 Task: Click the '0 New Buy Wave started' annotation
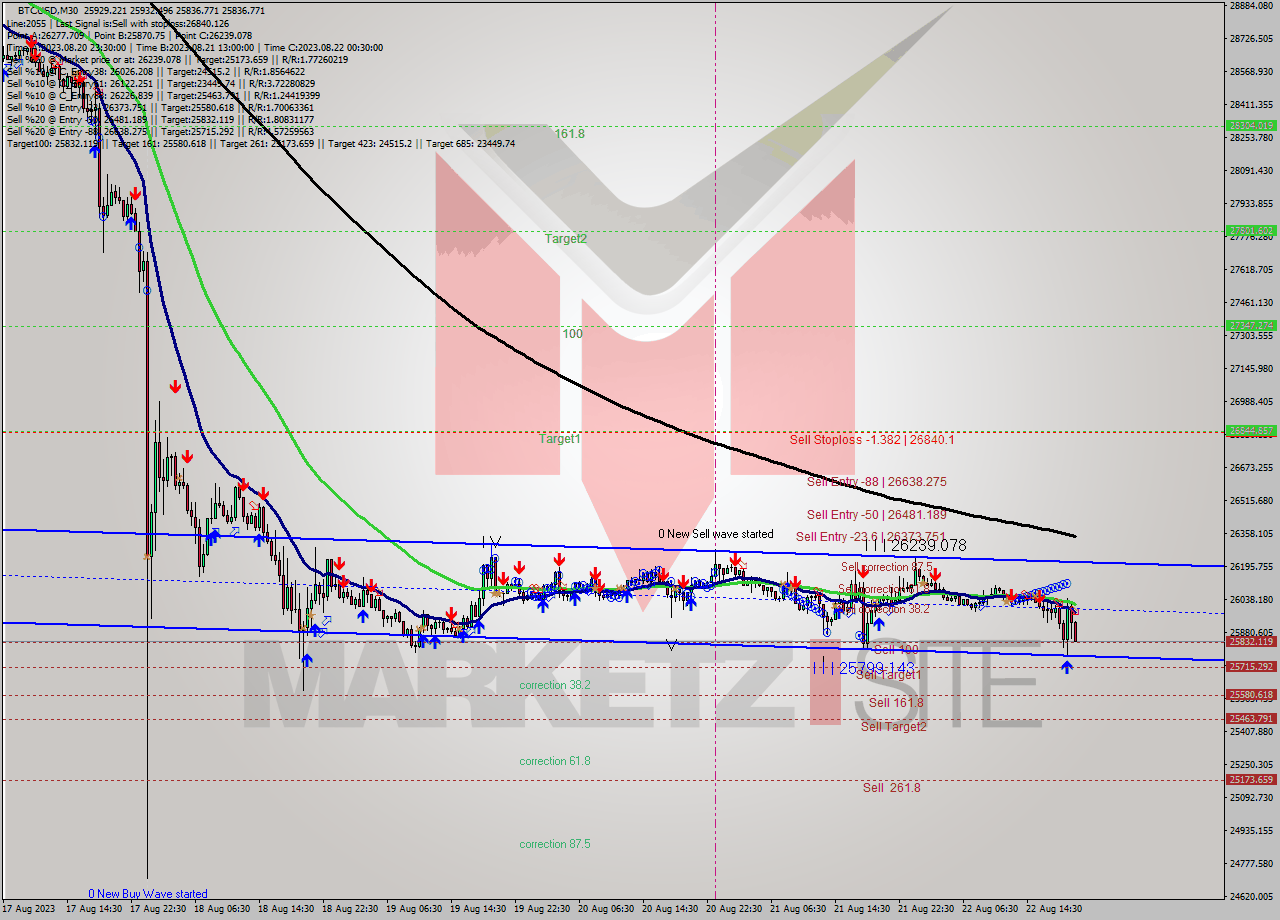click(x=147, y=894)
